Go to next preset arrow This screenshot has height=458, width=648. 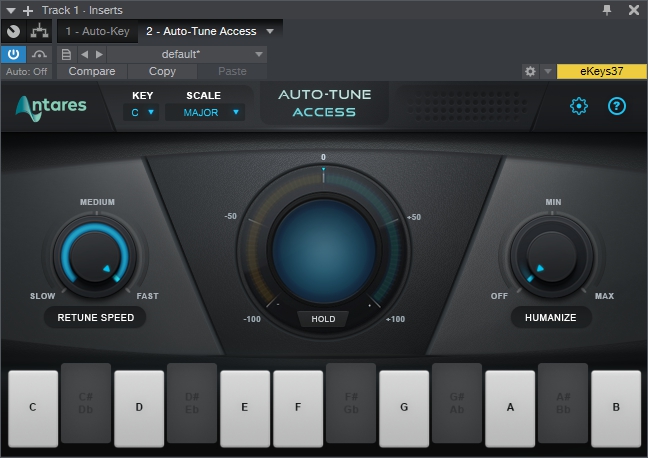[99, 54]
